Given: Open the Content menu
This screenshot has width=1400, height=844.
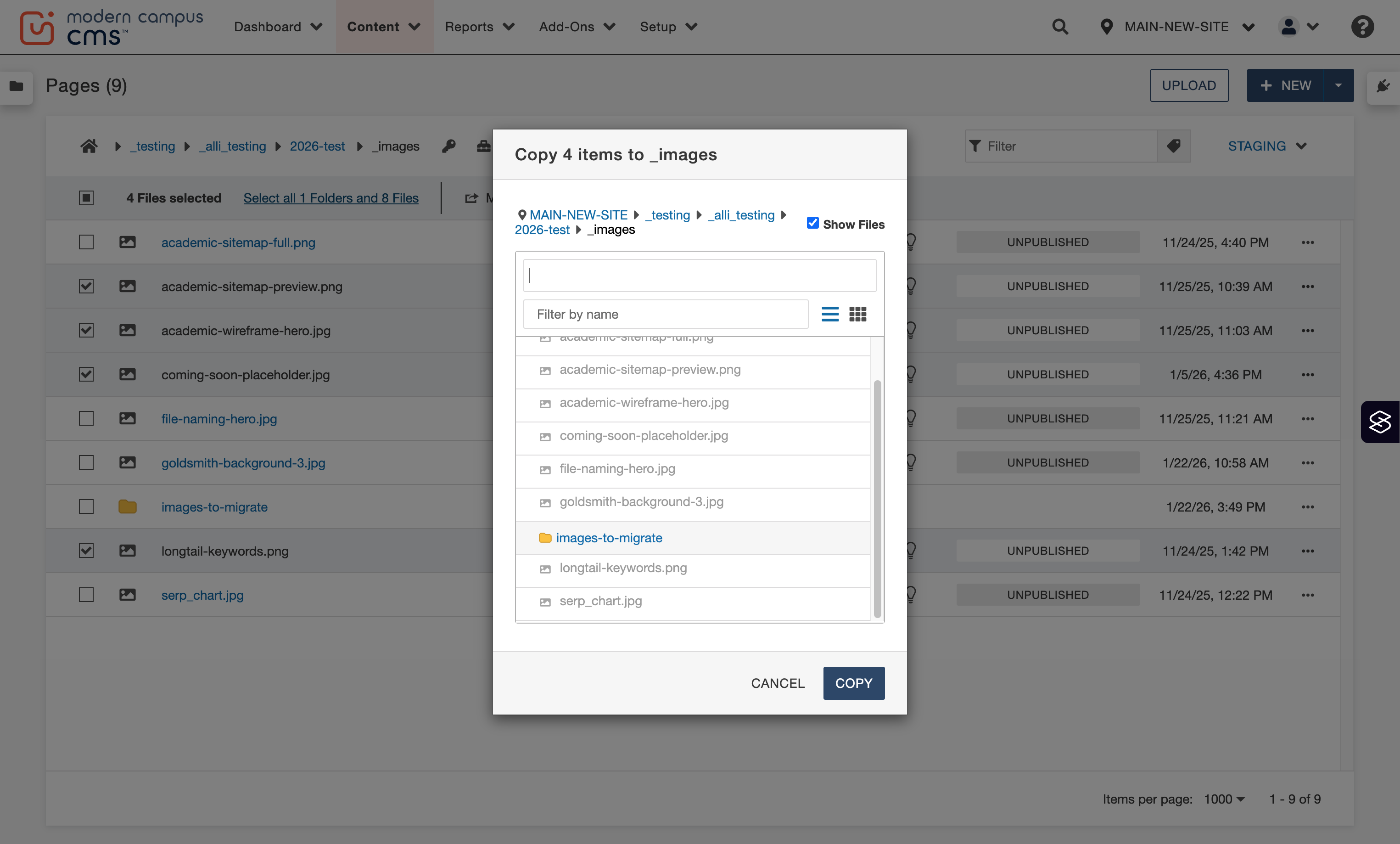Looking at the screenshot, I should (x=384, y=27).
